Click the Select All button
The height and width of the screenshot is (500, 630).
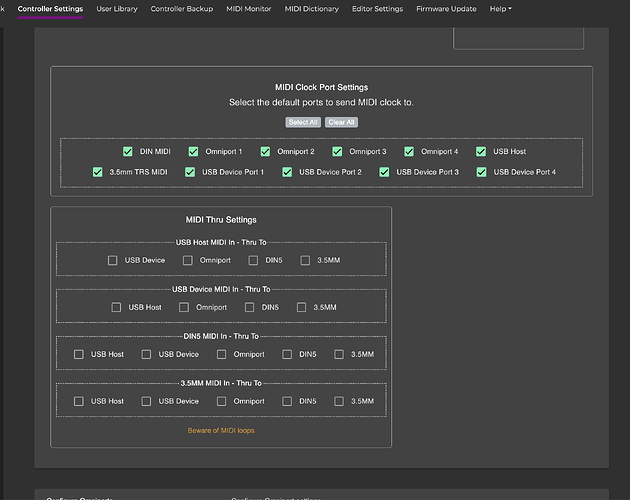click(301, 122)
